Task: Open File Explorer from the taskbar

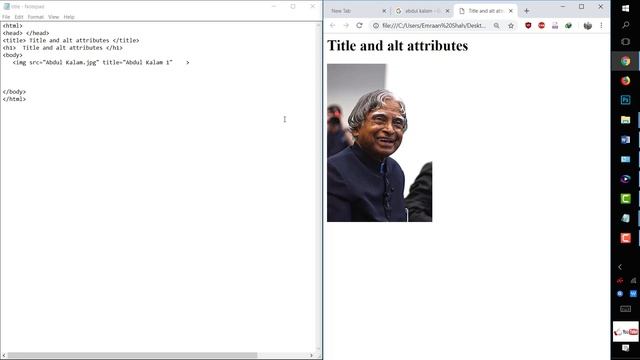Action: point(625,120)
